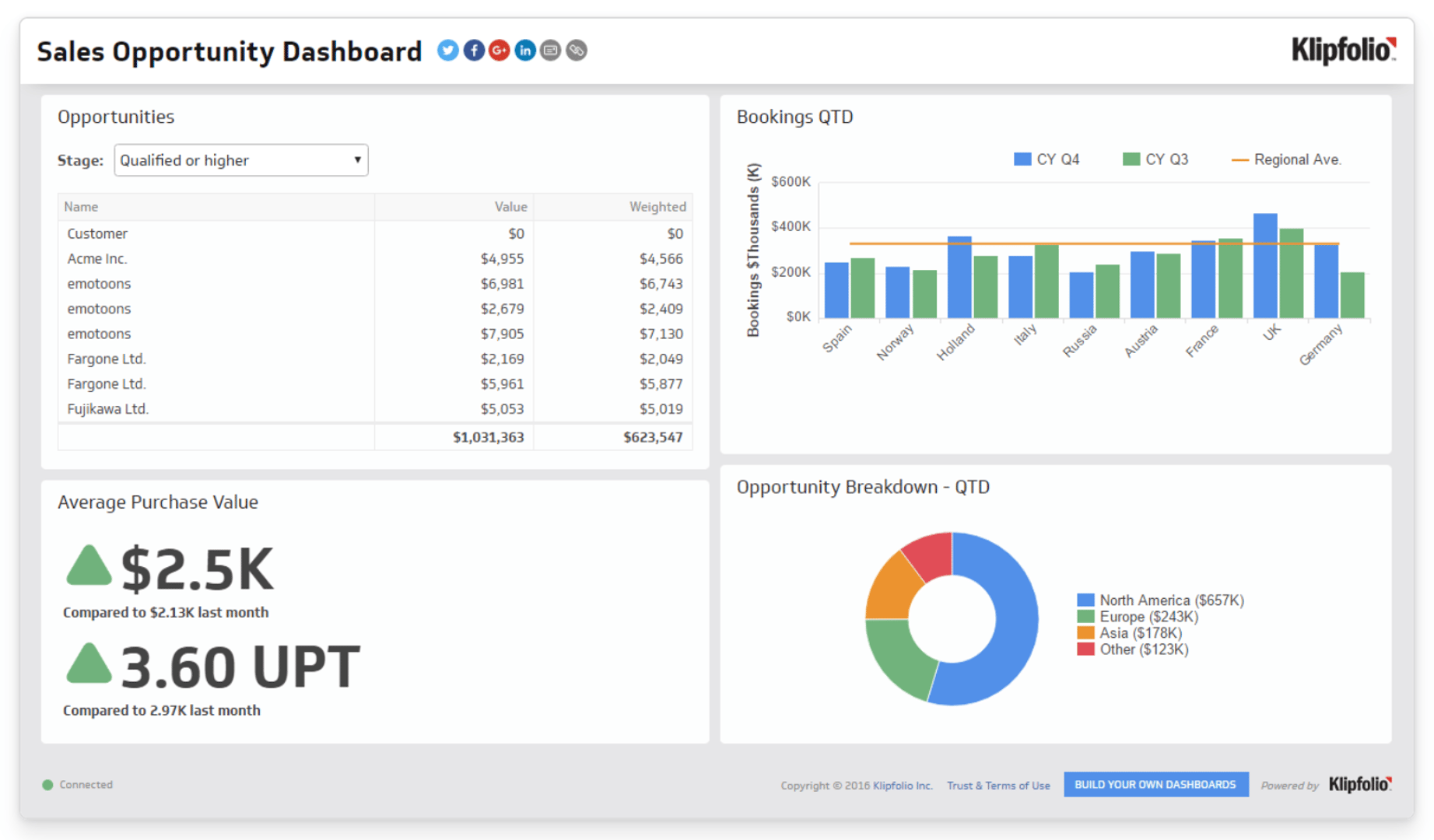This screenshot has width=1434, height=840.
Task: Share using the Google+ icon
Action: [x=500, y=51]
